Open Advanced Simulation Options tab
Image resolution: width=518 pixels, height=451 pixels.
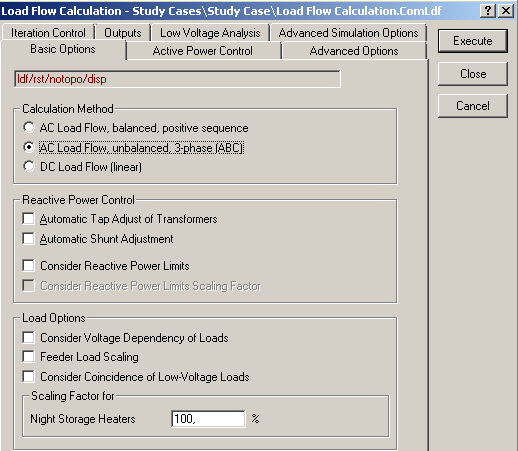coord(348,33)
